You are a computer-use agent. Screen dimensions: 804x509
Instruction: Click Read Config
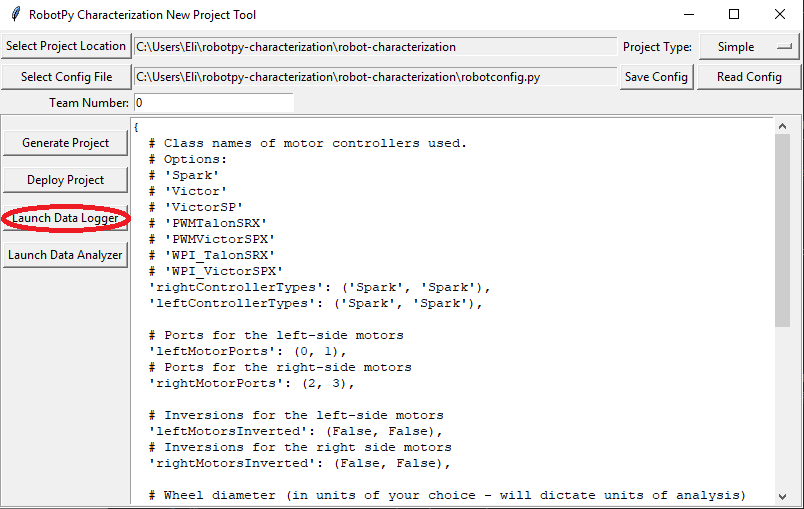click(749, 77)
